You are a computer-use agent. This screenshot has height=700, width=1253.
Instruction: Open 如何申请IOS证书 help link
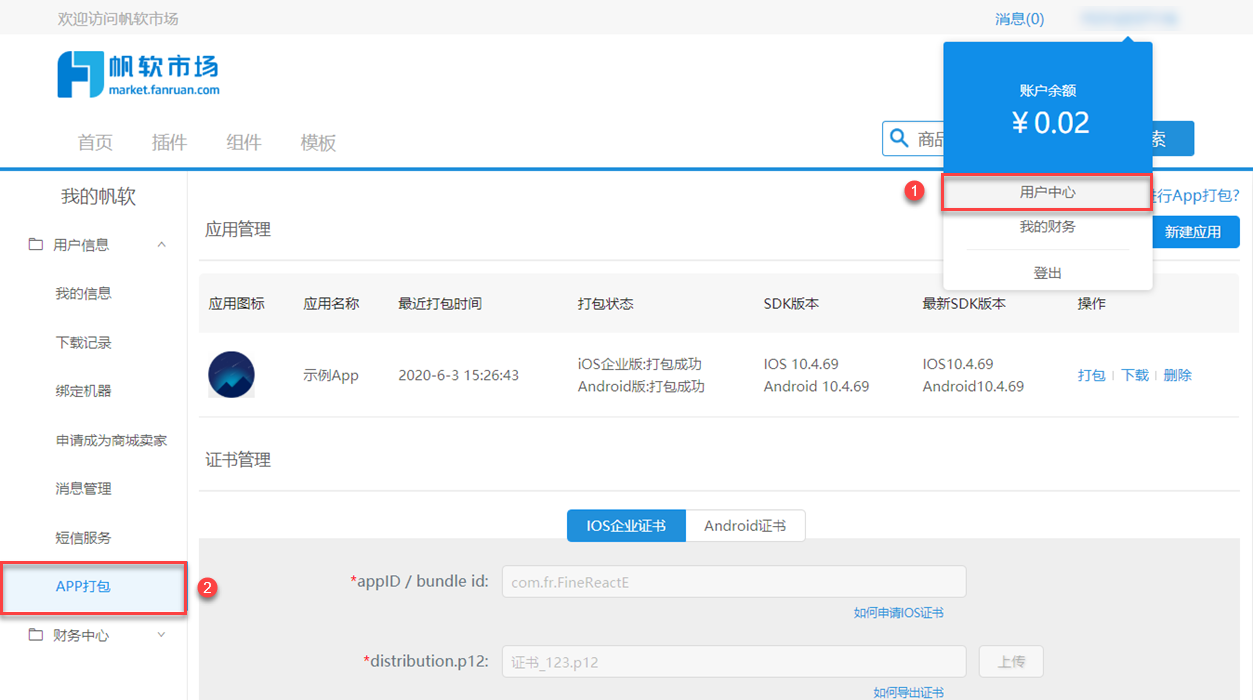[x=898, y=612]
